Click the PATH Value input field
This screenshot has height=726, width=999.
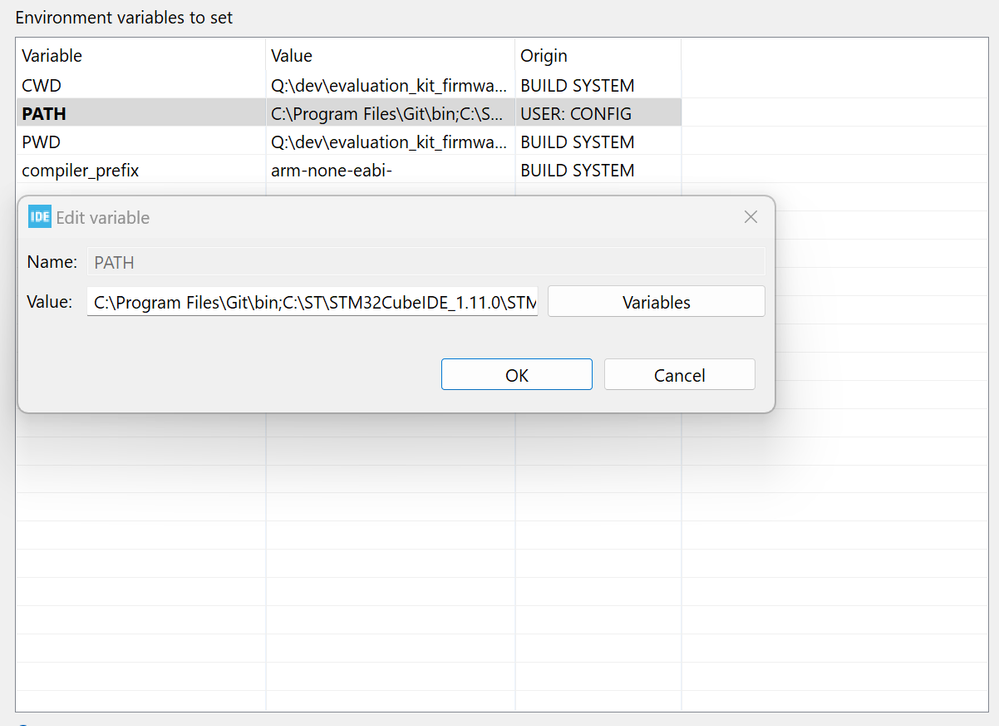coord(312,301)
